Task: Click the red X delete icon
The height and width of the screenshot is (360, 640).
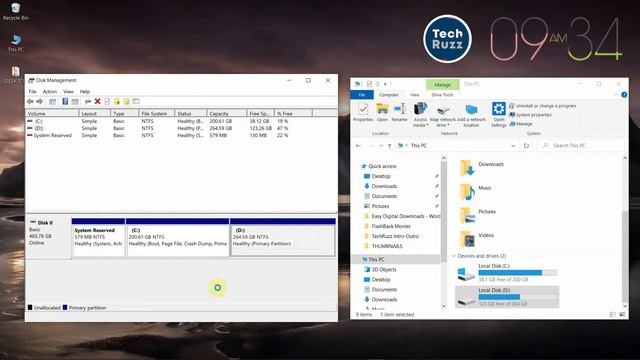Action: pyautogui.click(x=98, y=101)
